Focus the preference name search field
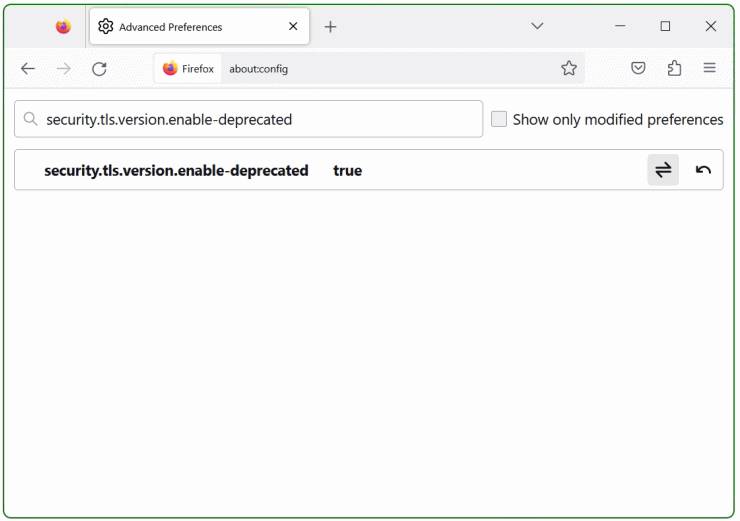The image size is (740, 521). click(x=248, y=119)
